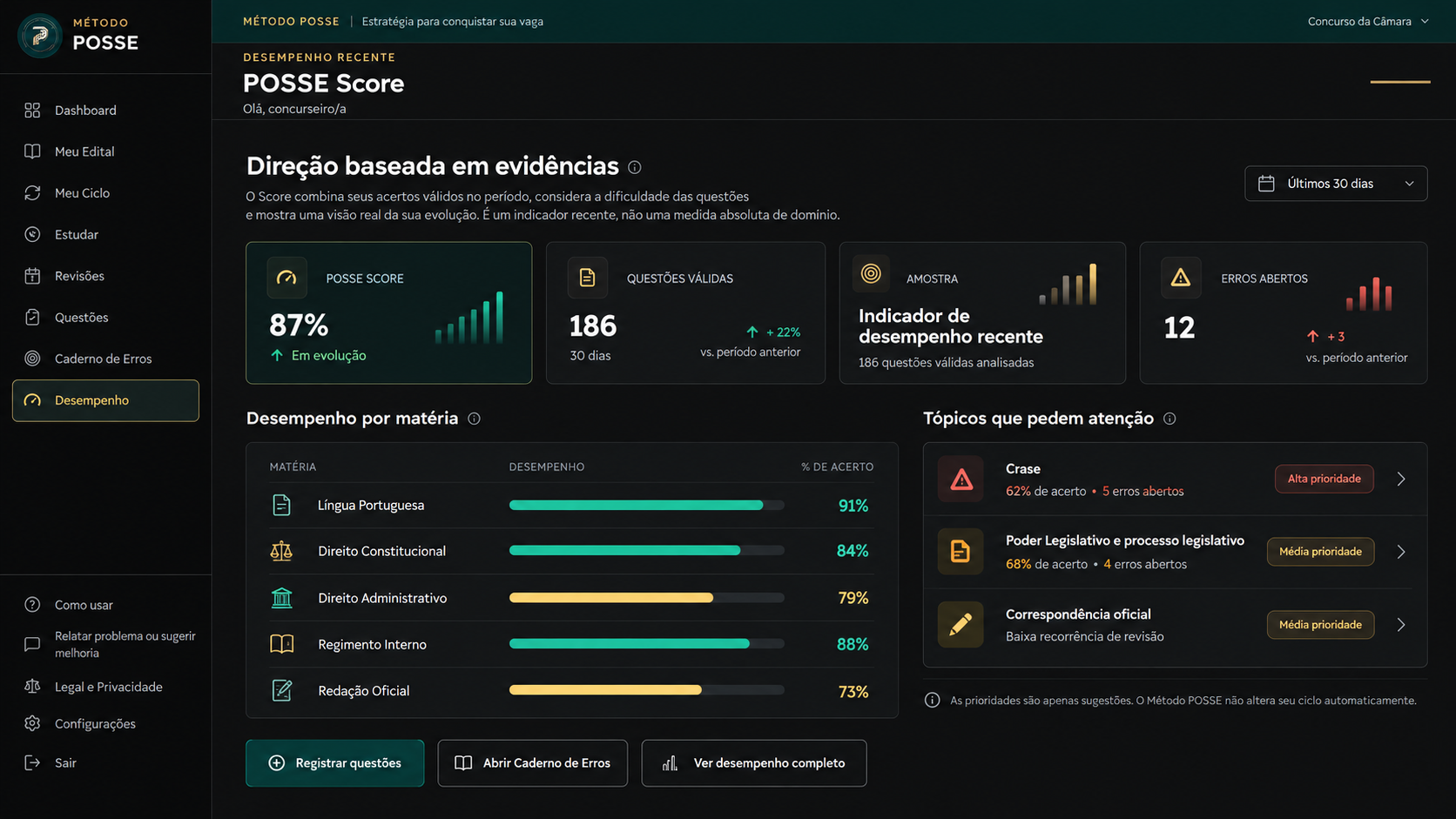Click Média prioridade badge for Poder Legislativo
Screen dimensions: 1456x819
coord(1320,552)
